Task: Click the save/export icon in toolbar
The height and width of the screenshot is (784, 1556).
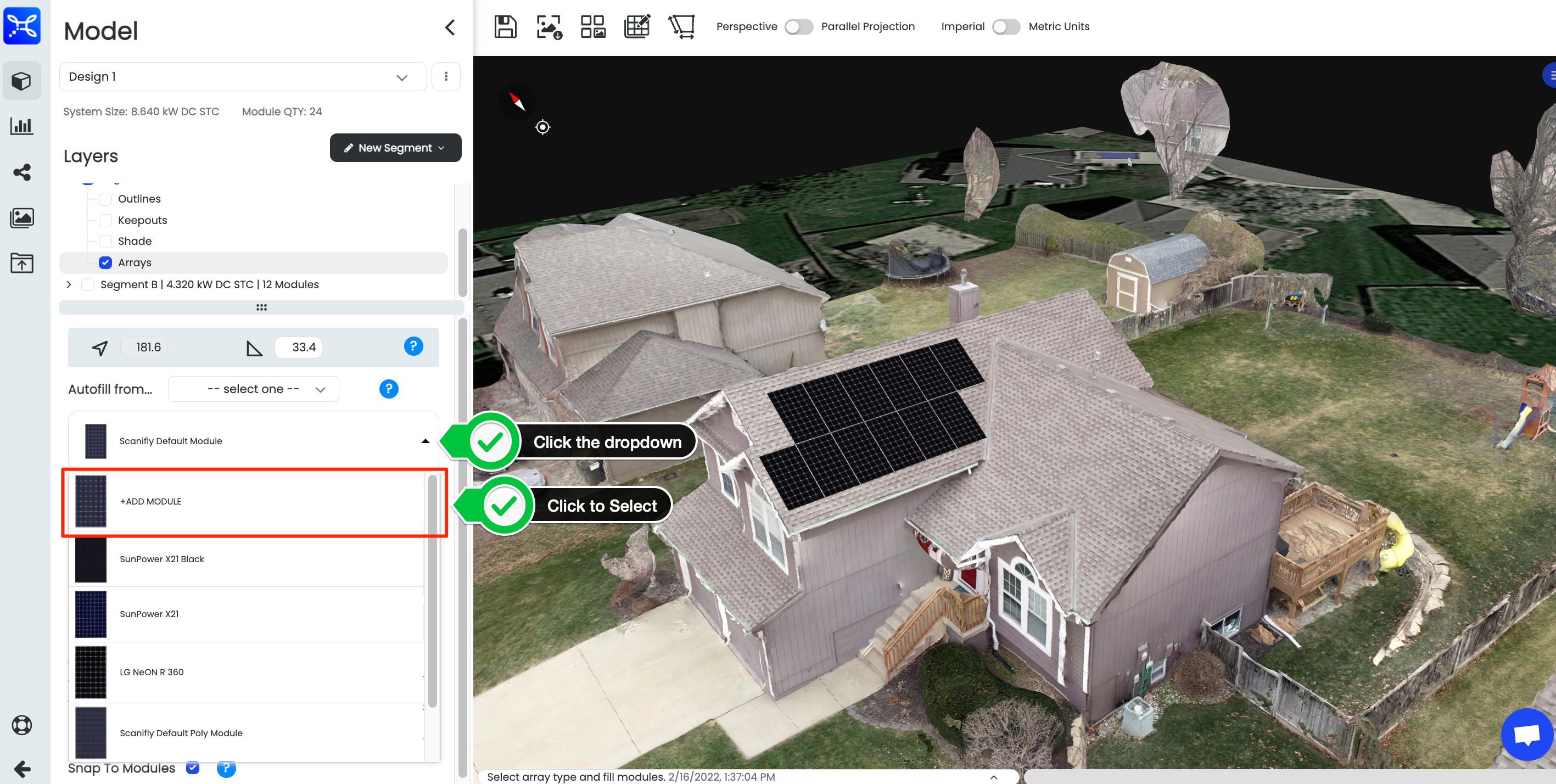Action: [x=504, y=26]
